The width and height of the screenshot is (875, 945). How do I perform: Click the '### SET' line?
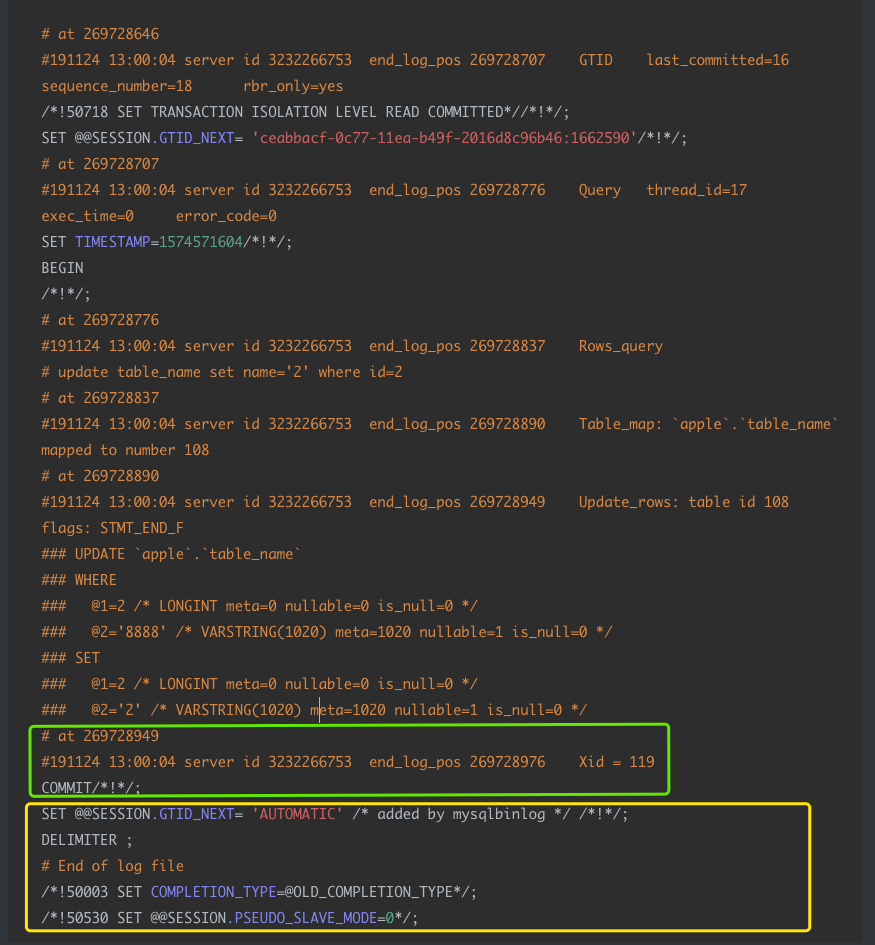(x=70, y=658)
